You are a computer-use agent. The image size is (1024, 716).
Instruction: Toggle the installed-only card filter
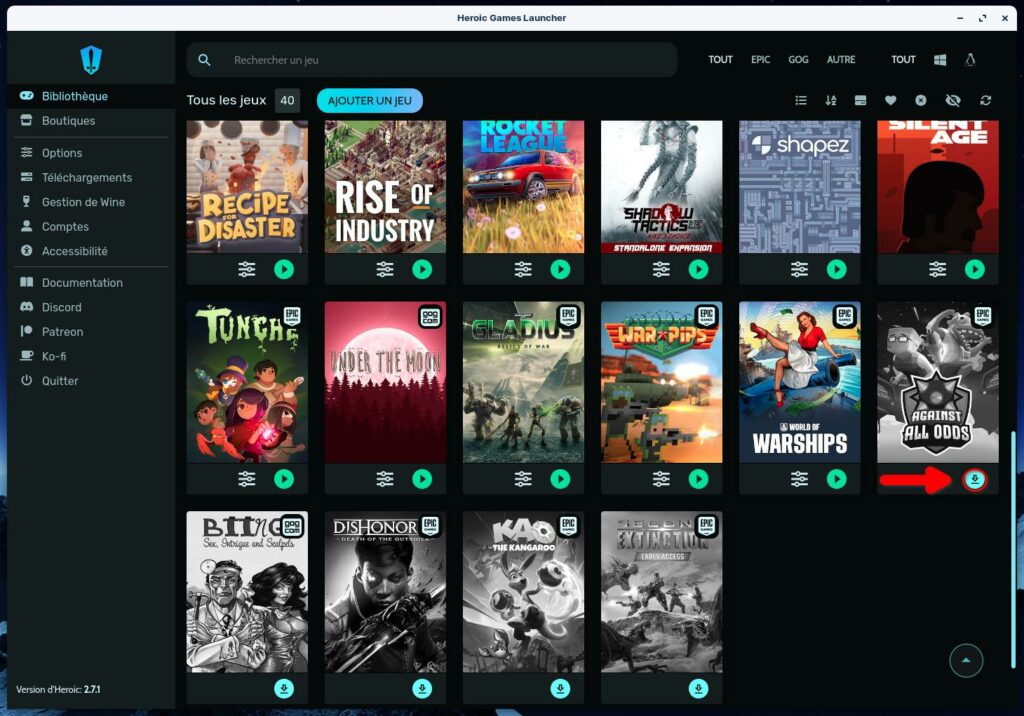[x=860, y=101]
